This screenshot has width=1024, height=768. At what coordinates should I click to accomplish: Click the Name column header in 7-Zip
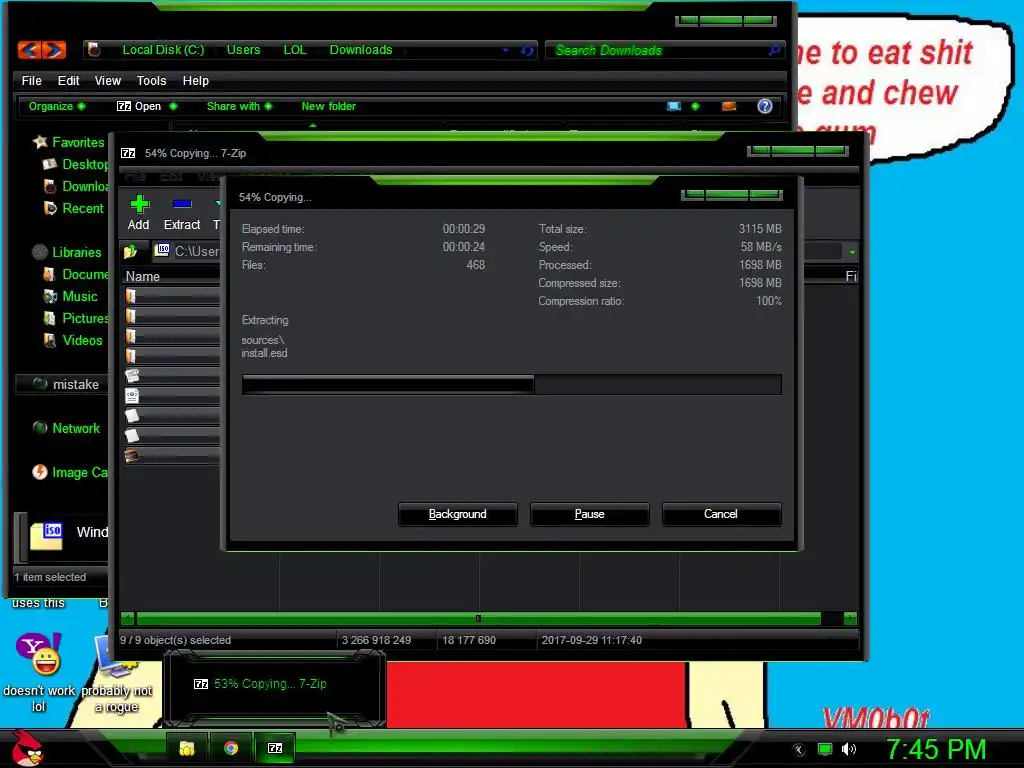point(142,276)
